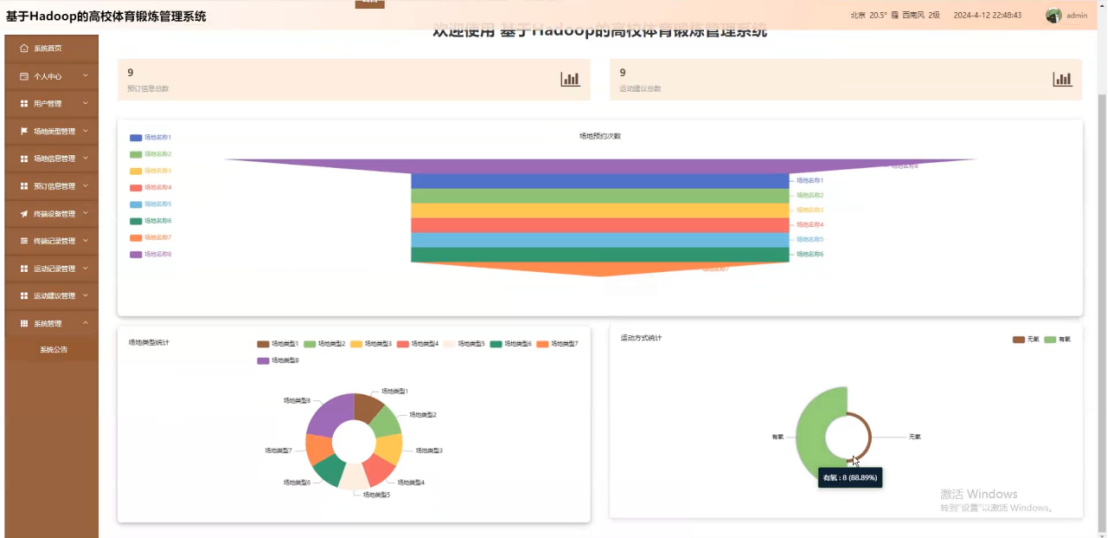The height and width of the screenshot is (538, 1108).
Task: Click the grid icon beside 用户管理
Action: pyautogui.click(x=24, y=103)
